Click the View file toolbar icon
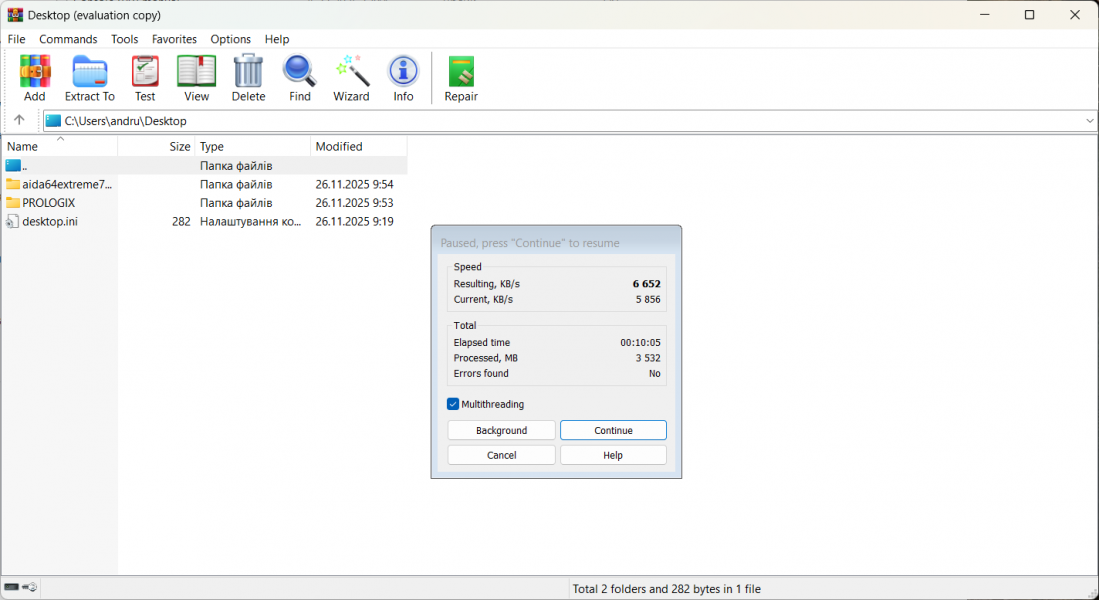 click(x=197, y=78)
